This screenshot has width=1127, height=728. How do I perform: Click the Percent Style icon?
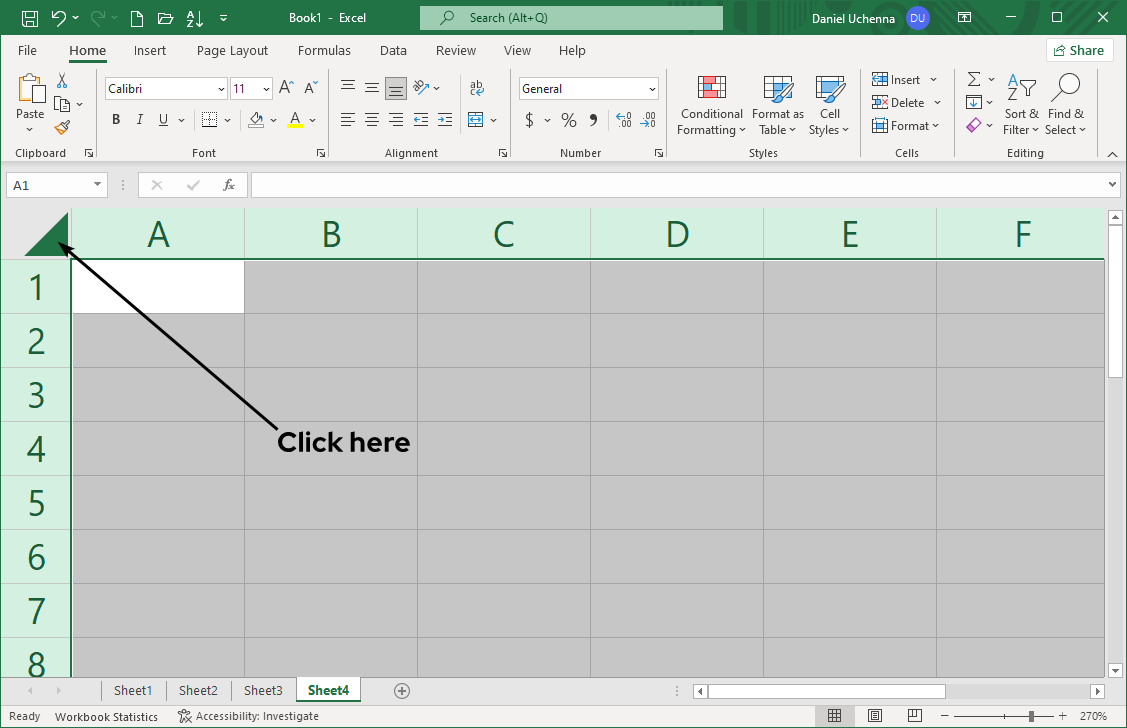[568, 120]
